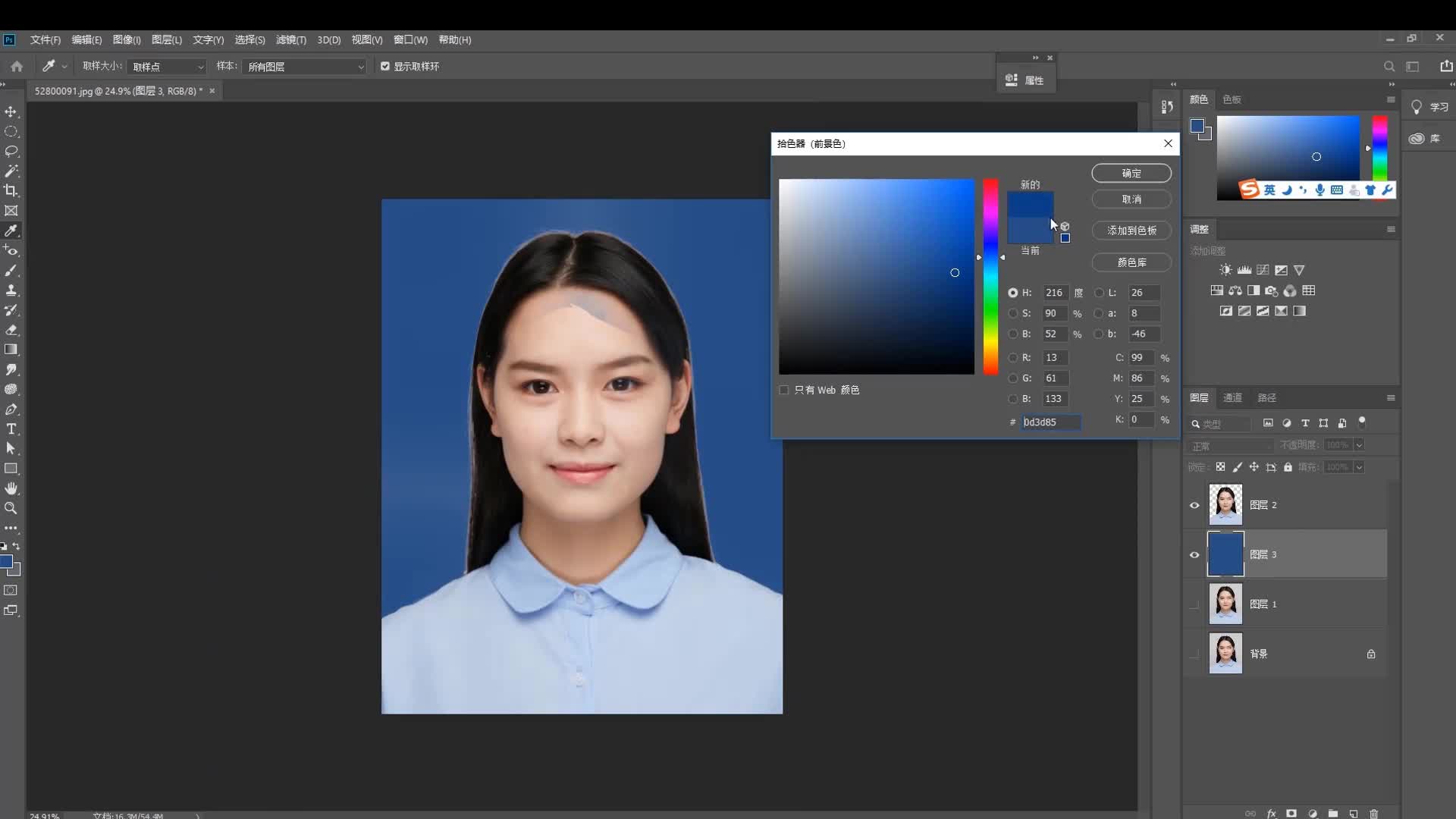Select the Move tool
This screenshot has width=1456, height=819.
point(11,111)
